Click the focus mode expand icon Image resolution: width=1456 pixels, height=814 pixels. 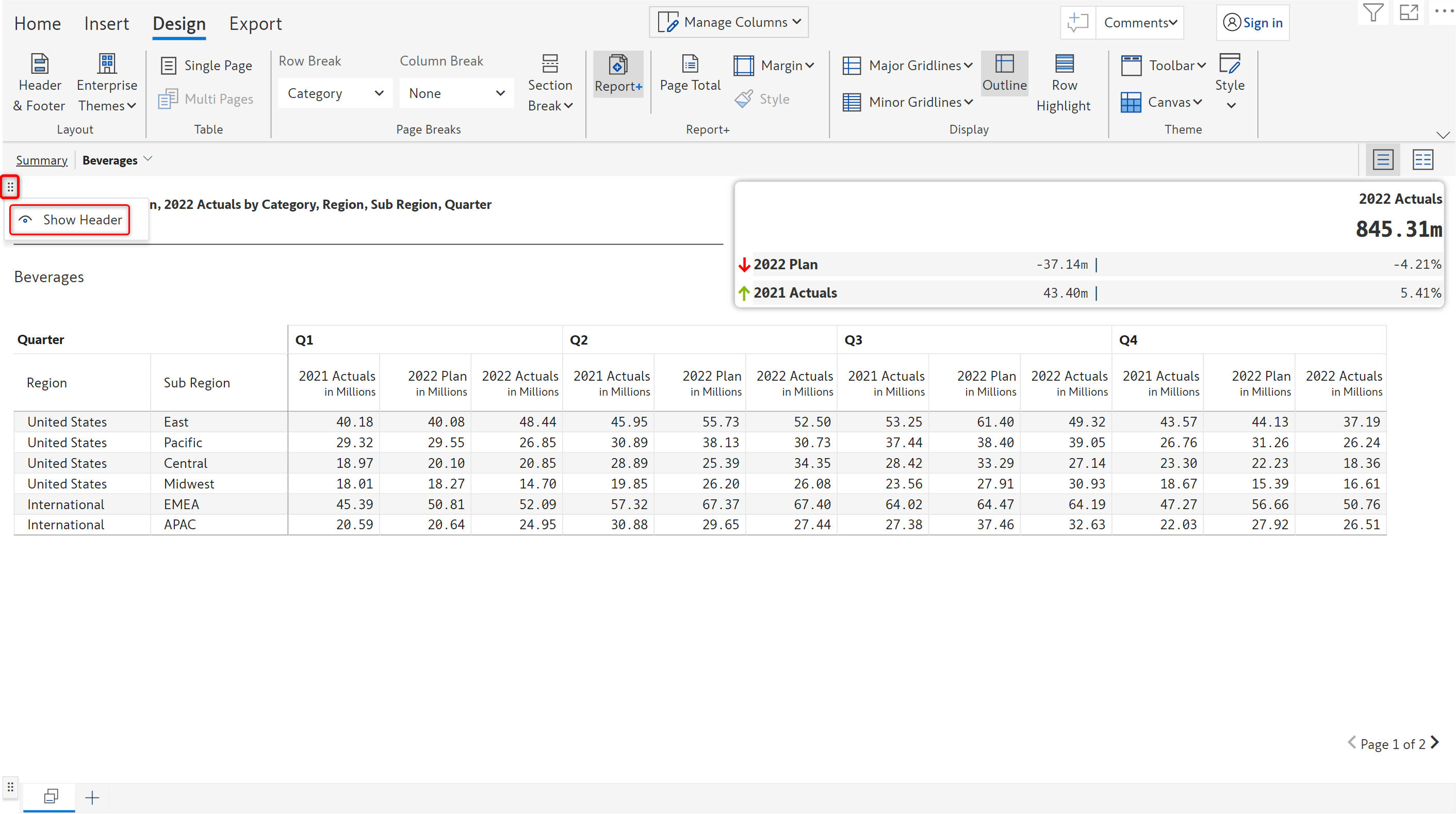1409,12
